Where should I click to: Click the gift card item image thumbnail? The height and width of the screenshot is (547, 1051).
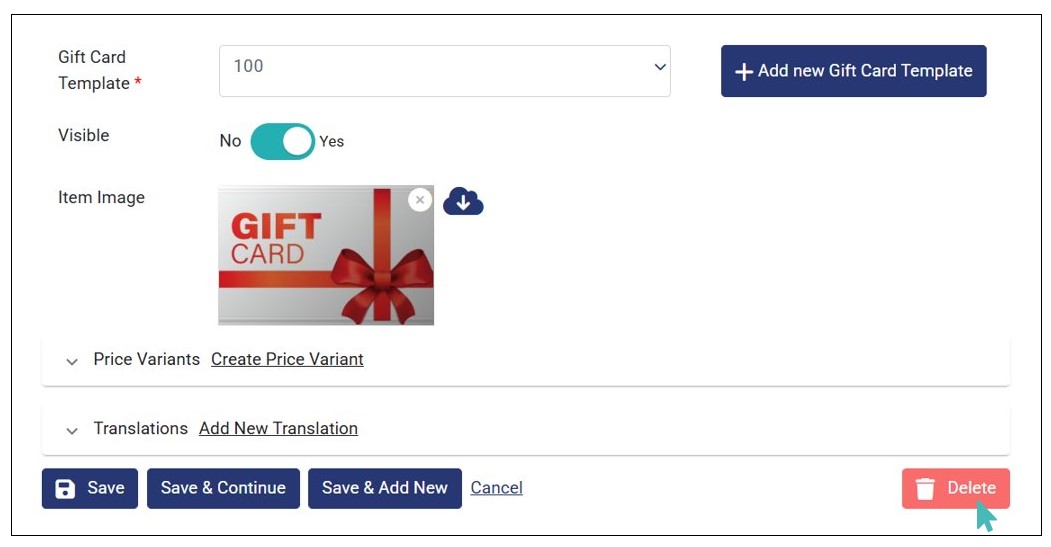(x=326, y=256)
